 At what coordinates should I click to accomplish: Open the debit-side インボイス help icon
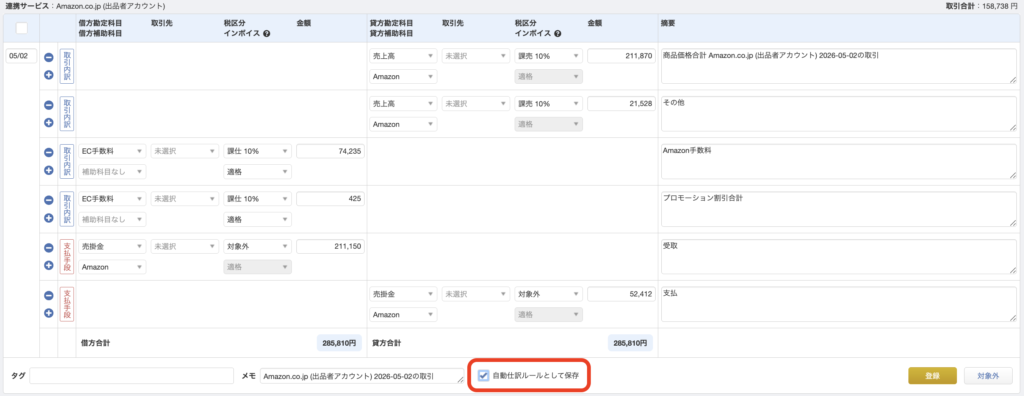267,33
